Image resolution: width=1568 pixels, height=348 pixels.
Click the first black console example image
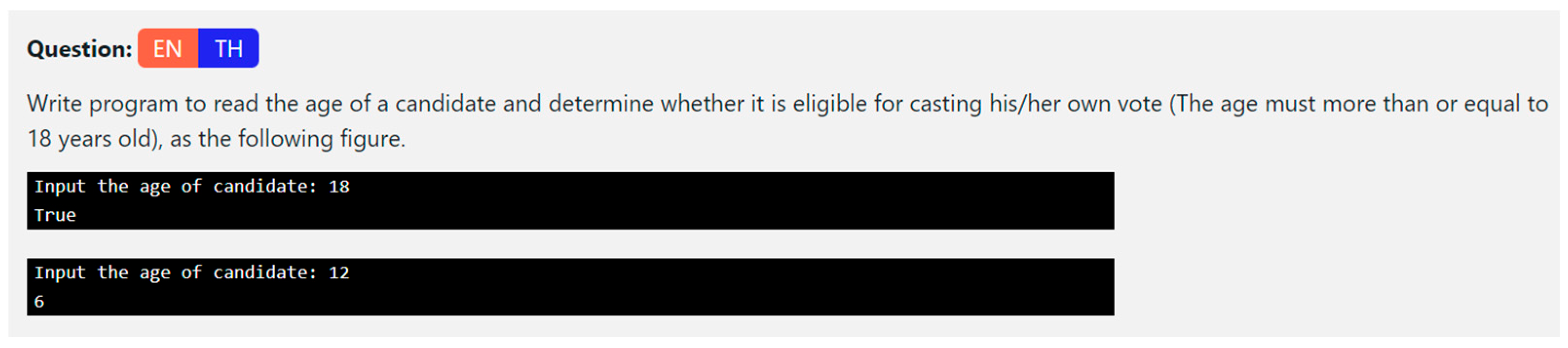click(x=570, y=200)
